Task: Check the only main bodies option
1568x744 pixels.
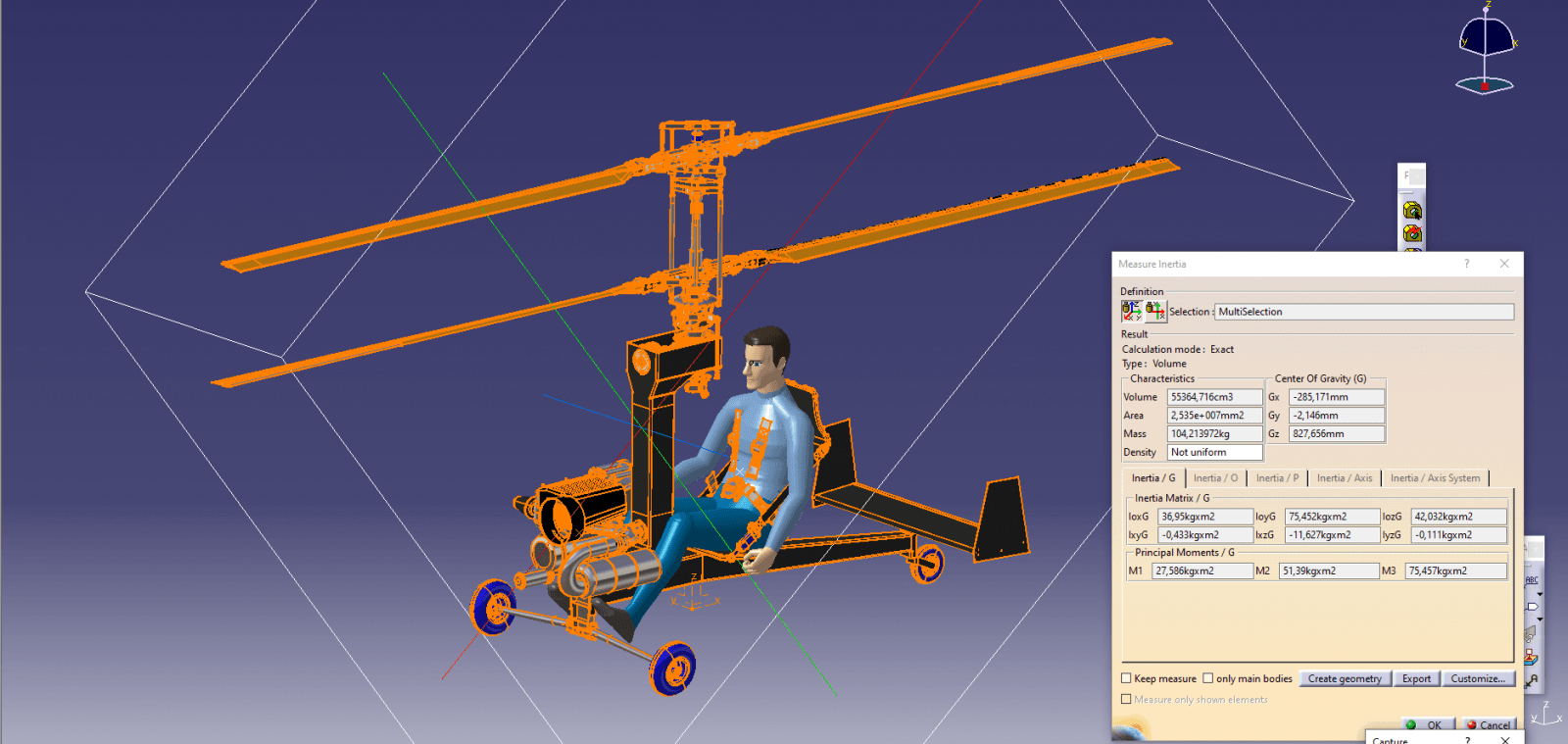Action: 1208,678
